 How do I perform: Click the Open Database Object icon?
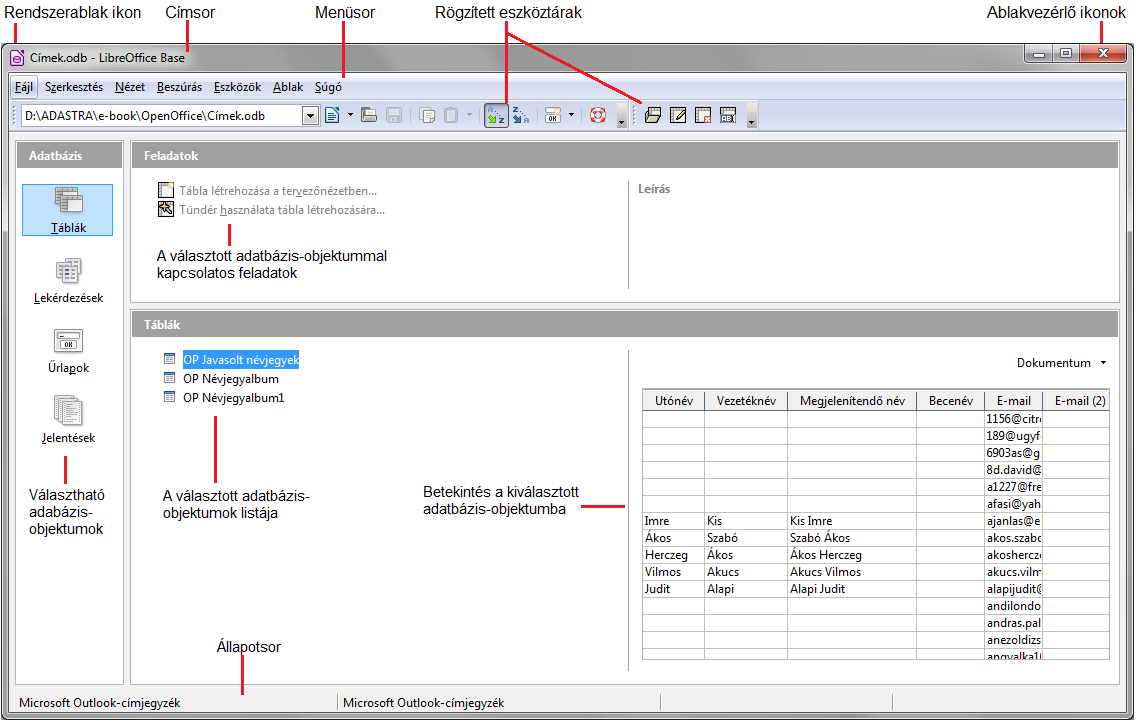point(653,115)
